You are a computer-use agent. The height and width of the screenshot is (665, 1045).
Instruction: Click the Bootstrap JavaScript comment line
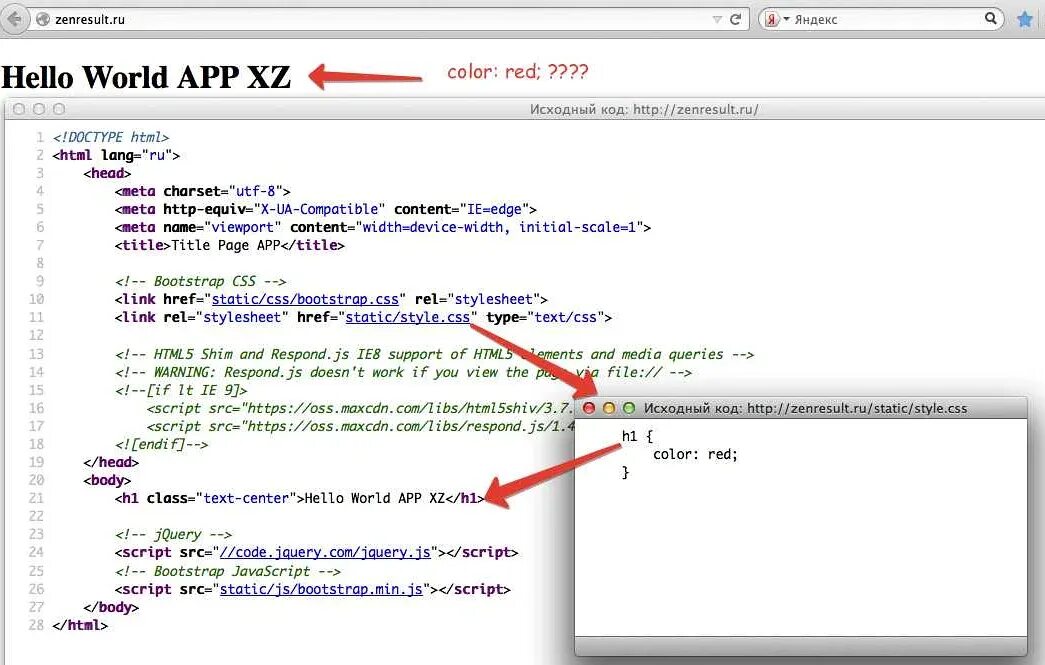228,571
